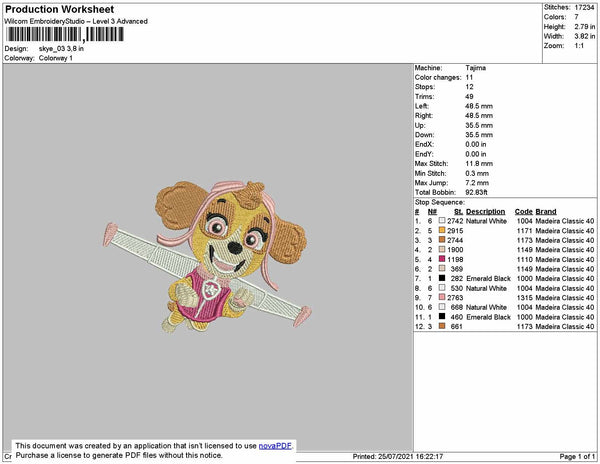Viewport: 600px width, 464px height.
Task: Click stitch count 2915 in stop 2
Action: pos(455,230)
